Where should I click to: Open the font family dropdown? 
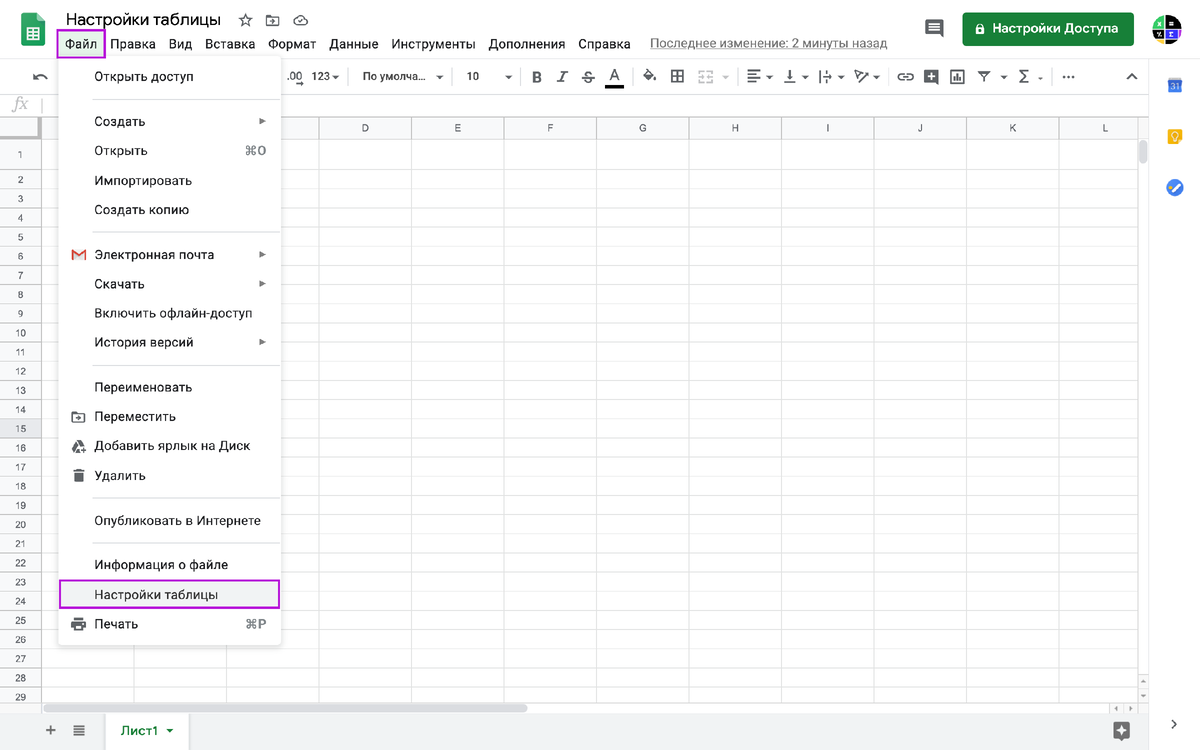click(403, 76)
